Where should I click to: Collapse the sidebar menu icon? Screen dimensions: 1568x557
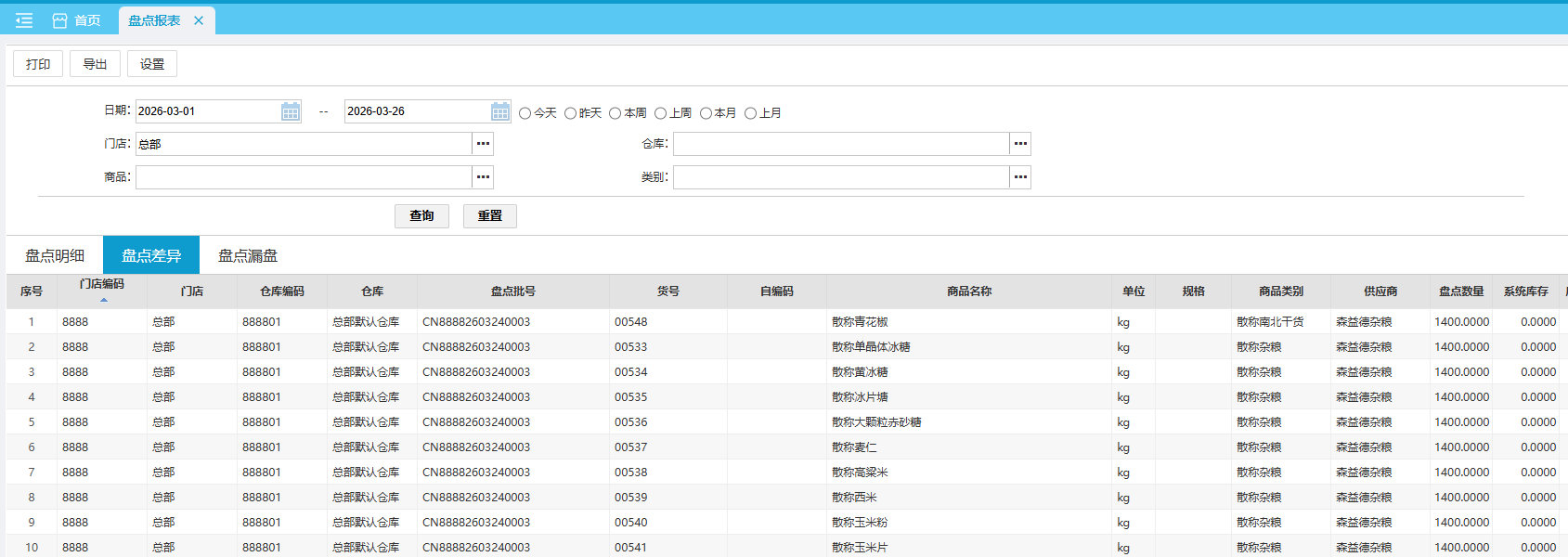24,20
